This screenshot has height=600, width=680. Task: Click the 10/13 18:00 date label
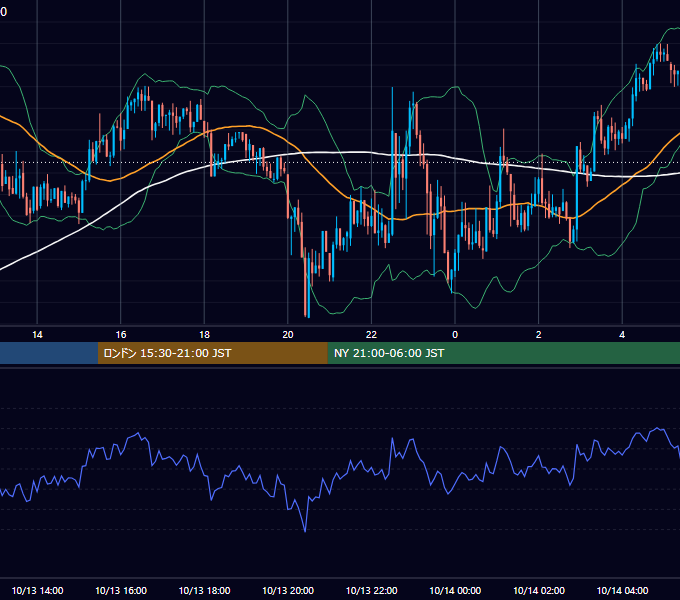click(x=204, y=590)
